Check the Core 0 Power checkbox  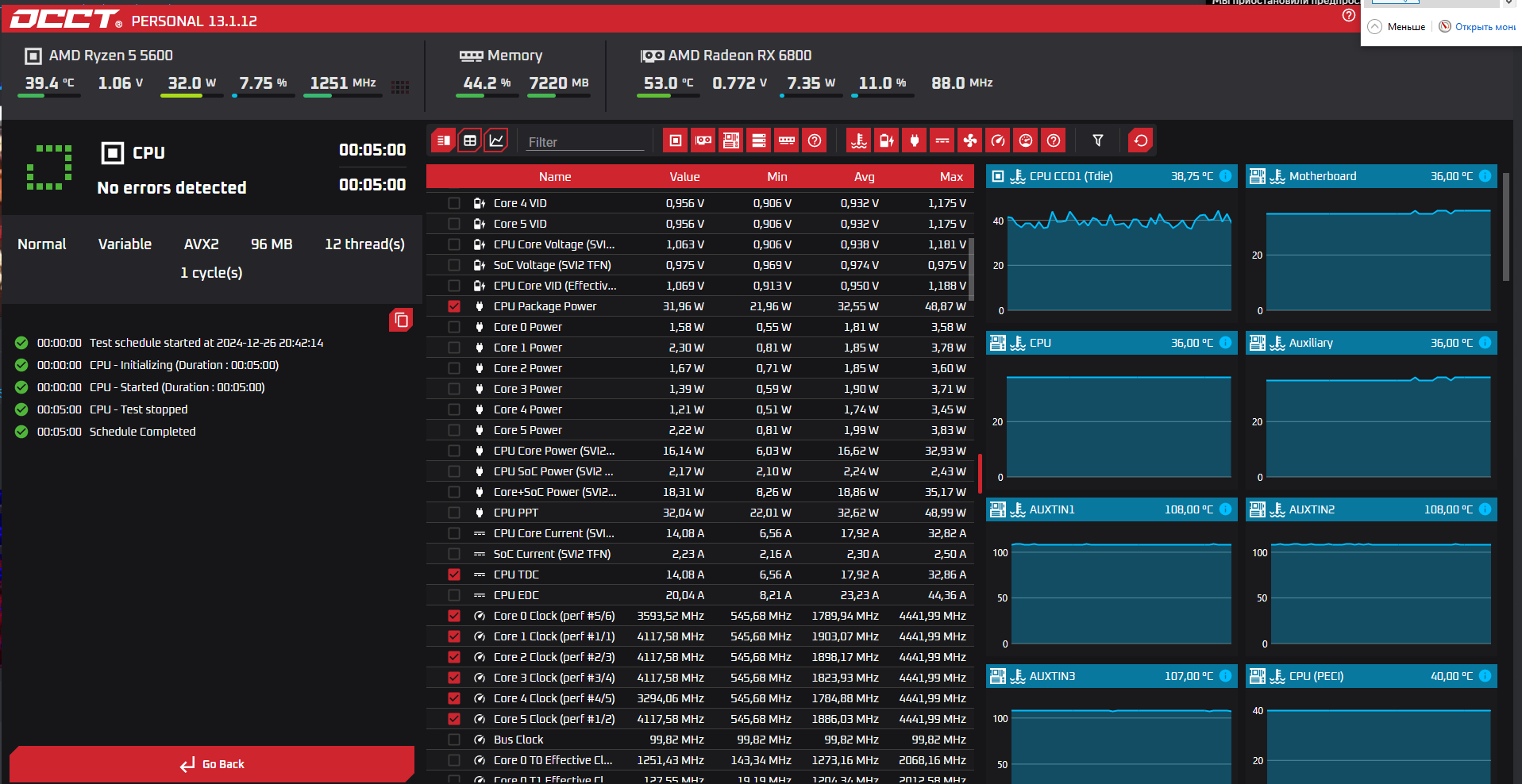tap(454, 327)
